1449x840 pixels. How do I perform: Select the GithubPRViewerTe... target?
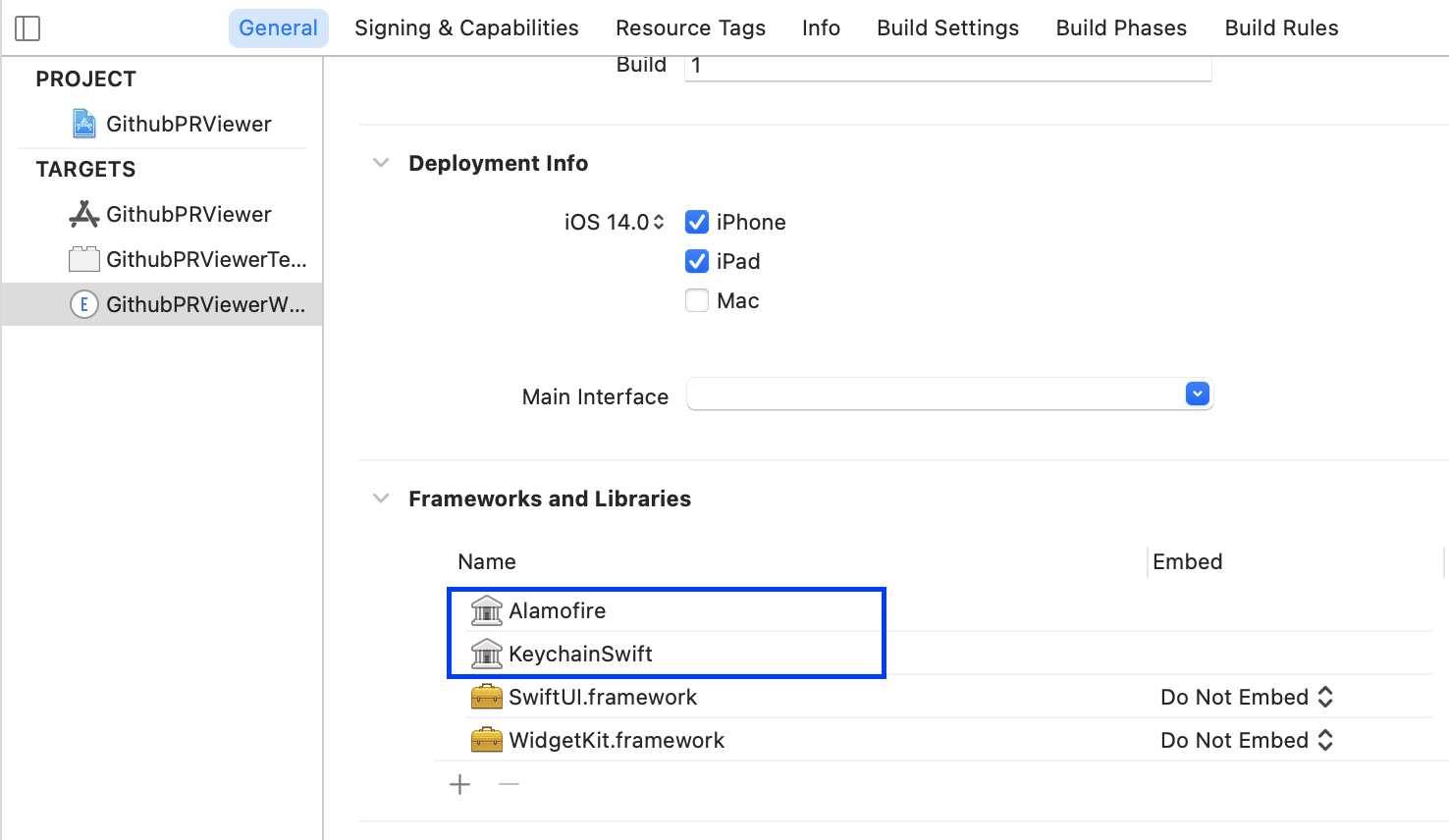coord(162,259)
